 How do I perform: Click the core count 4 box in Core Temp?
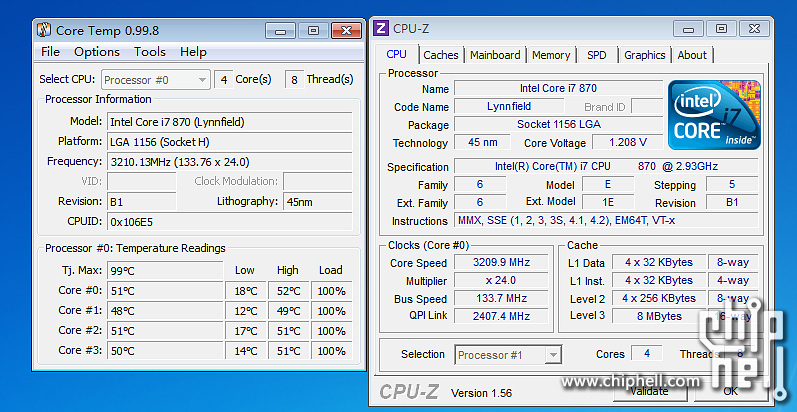(224, 80)
